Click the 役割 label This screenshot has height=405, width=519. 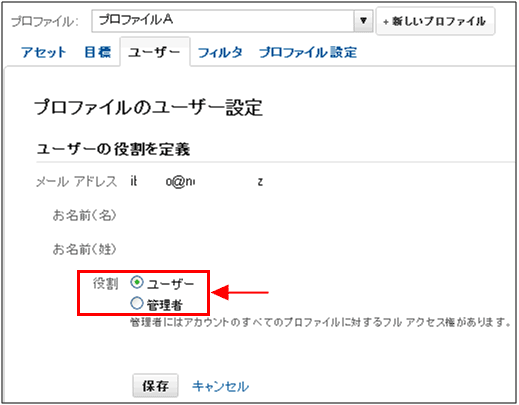[105, 284]
